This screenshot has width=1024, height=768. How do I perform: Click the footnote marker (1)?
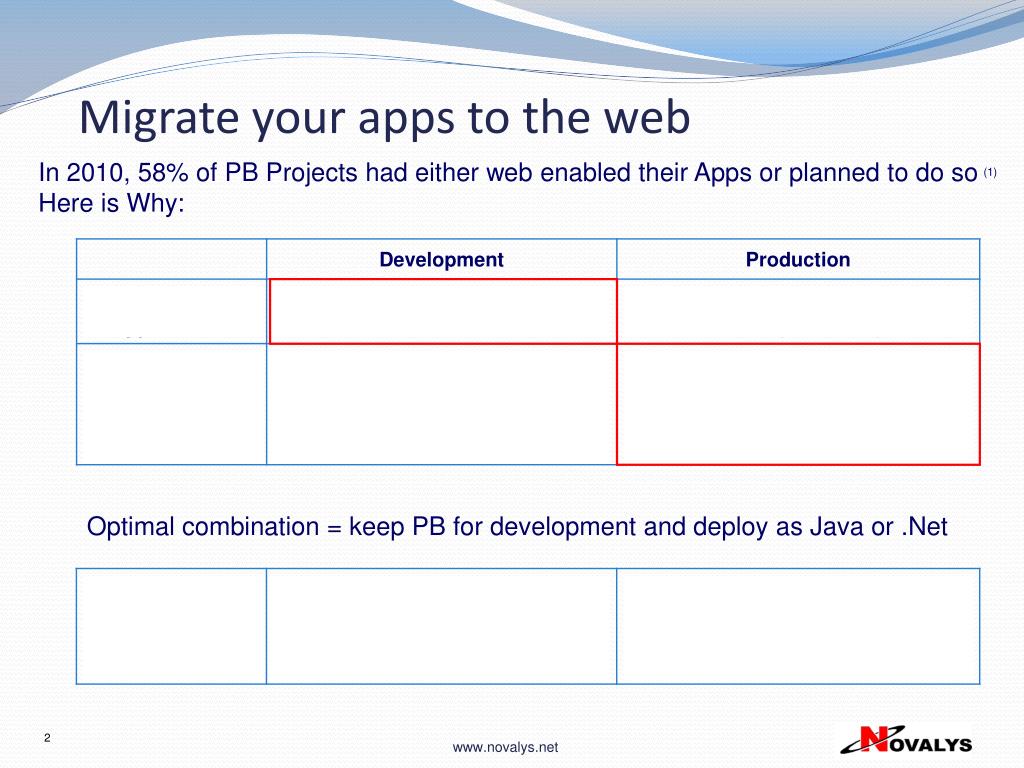(x=990, y=172)
